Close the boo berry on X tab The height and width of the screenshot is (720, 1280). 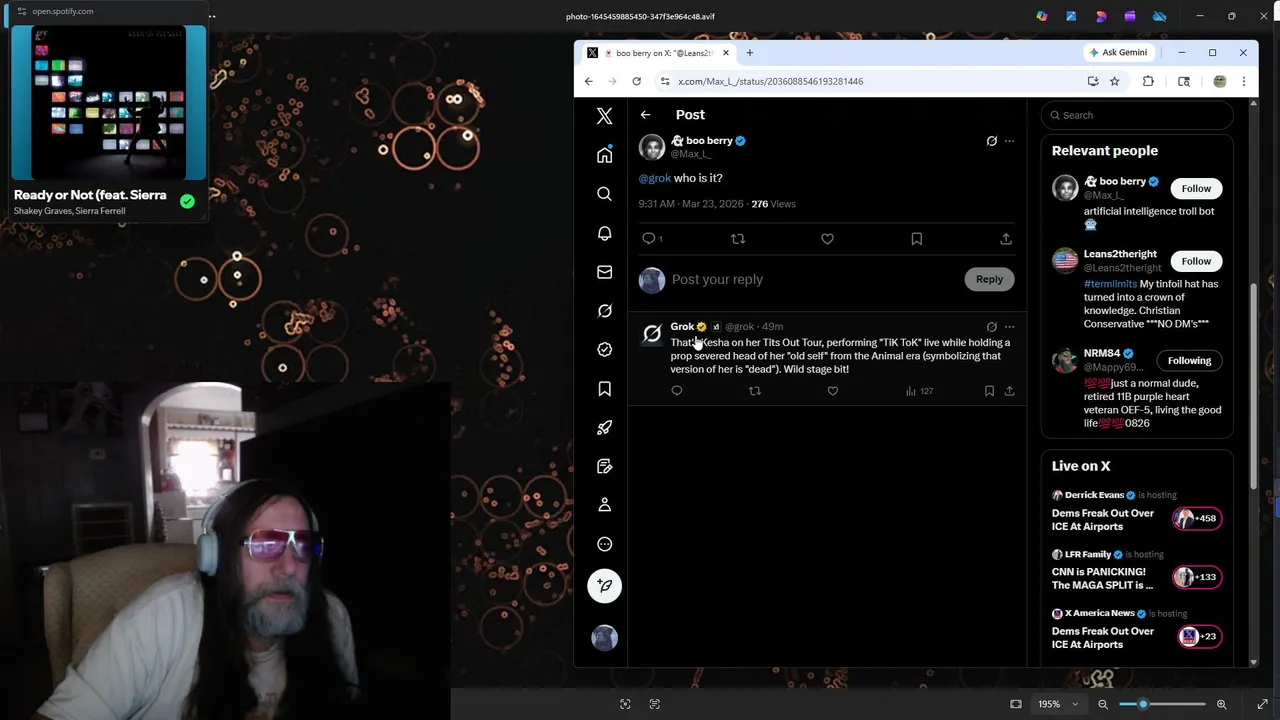pyautogui.click(x=726, y=53)
